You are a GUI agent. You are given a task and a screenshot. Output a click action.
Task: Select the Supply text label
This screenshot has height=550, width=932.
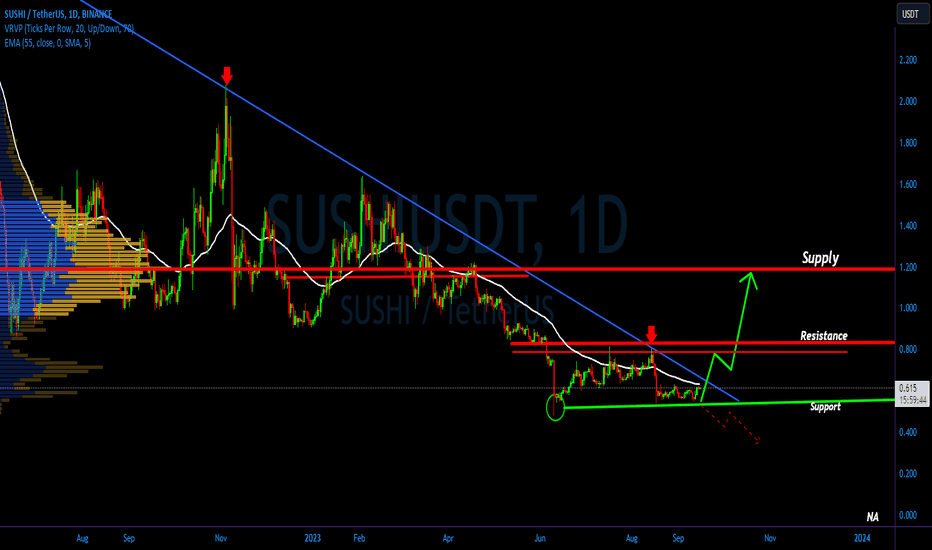pyautogui.click(x=820, y=257)
